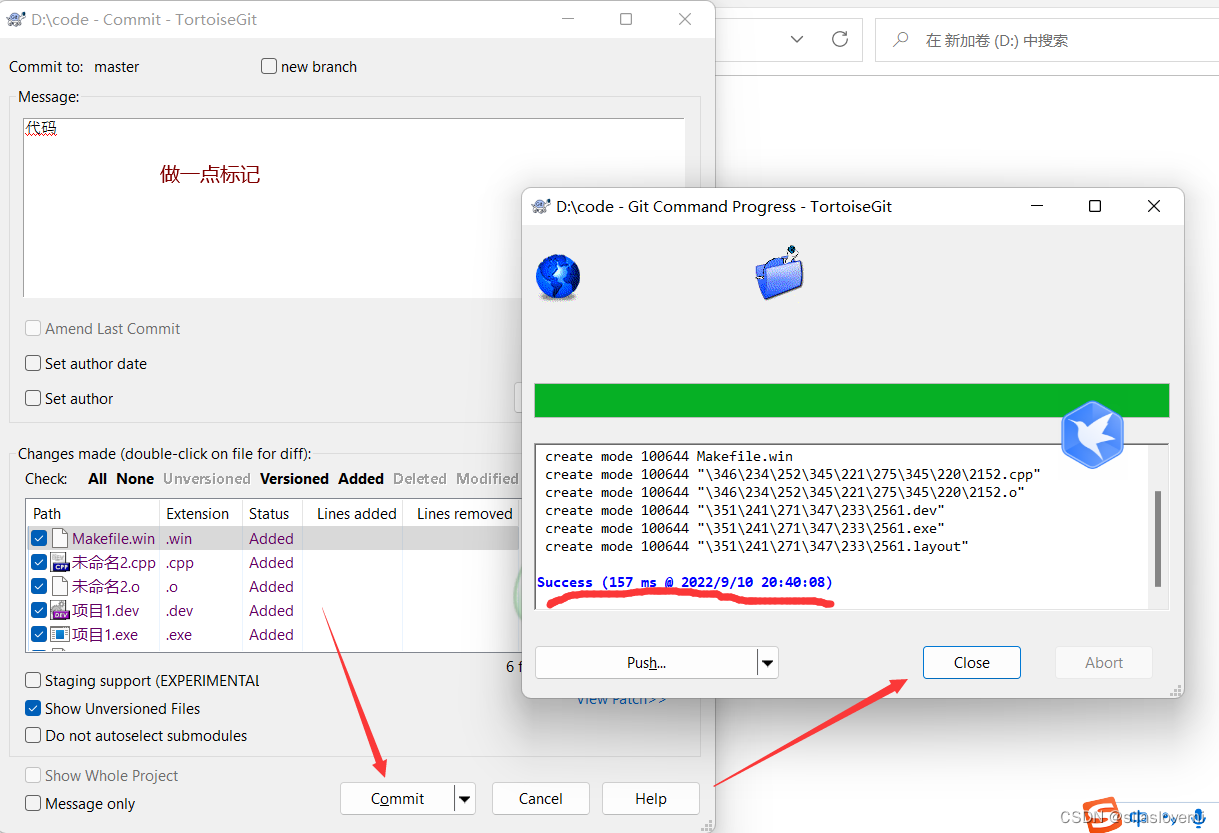Click the green progress bar
Image resolution: width=1219 pixels, height=833 pixels.
[x=851, y=400]
